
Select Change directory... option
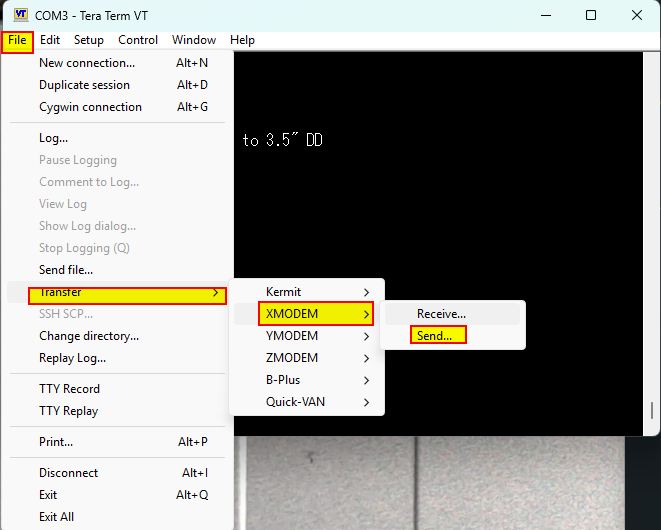(89, 336)
